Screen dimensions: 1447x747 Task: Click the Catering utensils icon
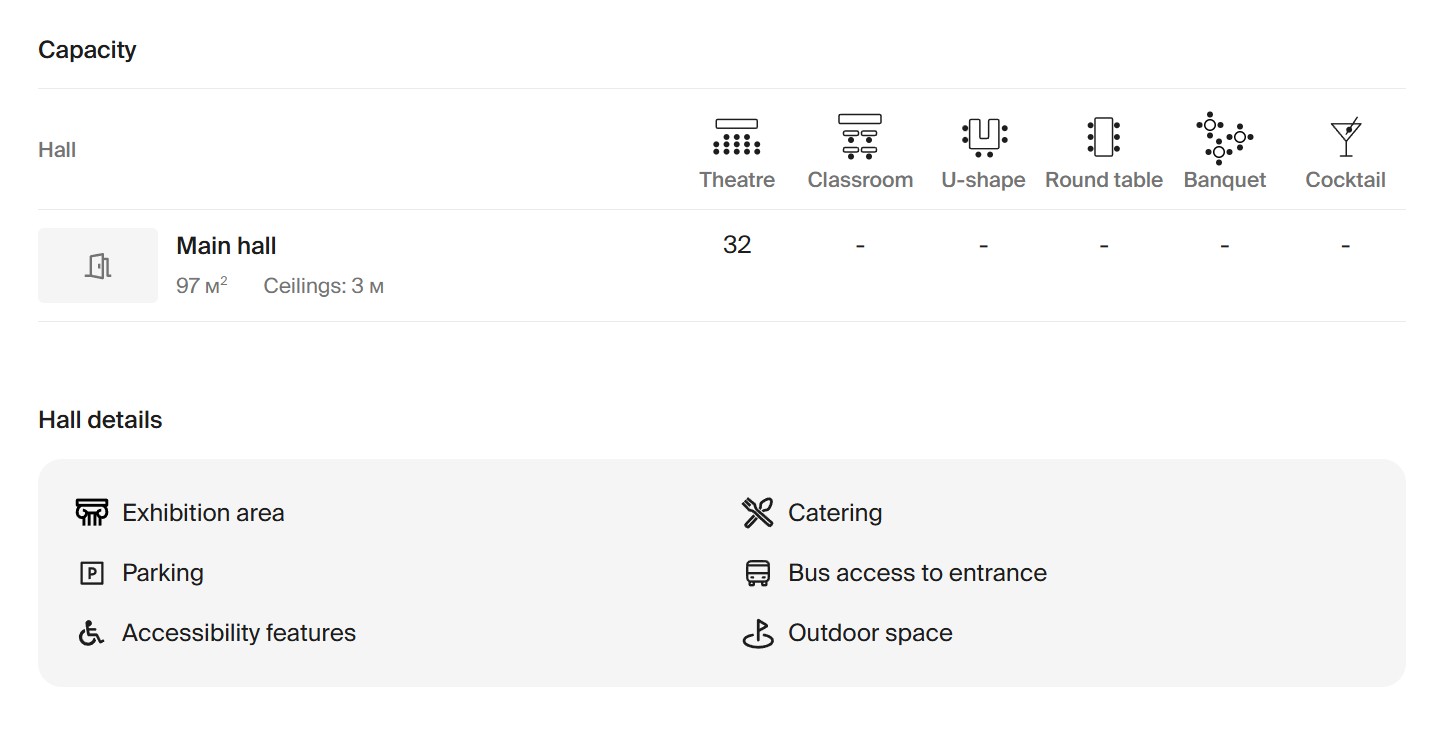[x=758, y=512]
